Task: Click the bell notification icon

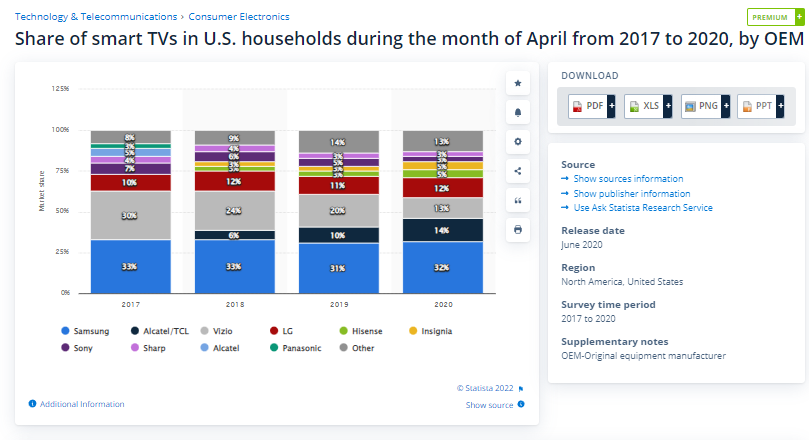Action: pos(517,112)
